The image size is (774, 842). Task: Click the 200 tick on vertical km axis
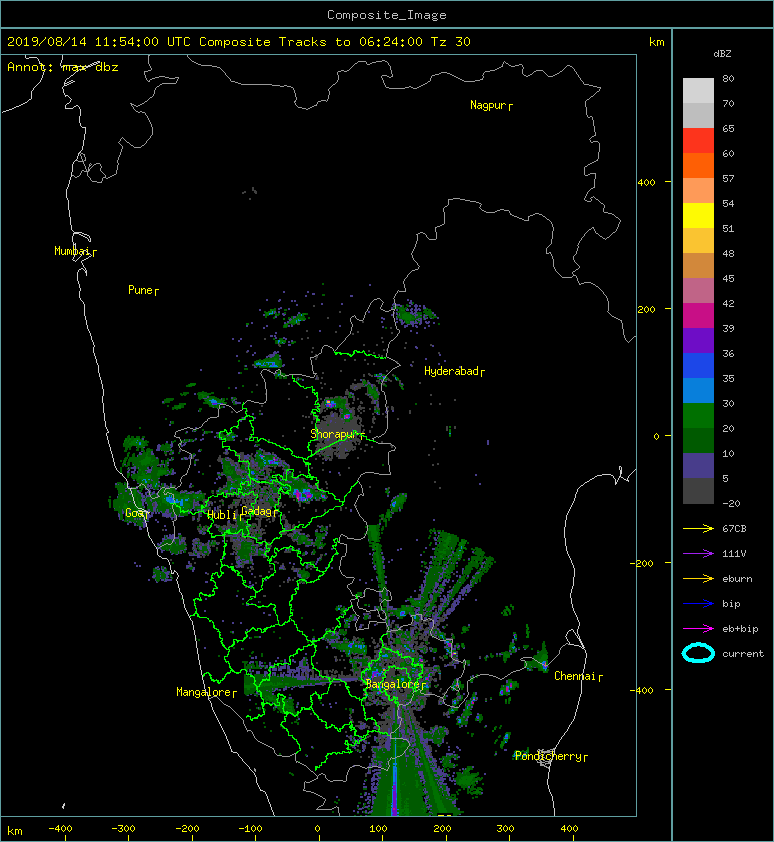click(x=647, y=309)
